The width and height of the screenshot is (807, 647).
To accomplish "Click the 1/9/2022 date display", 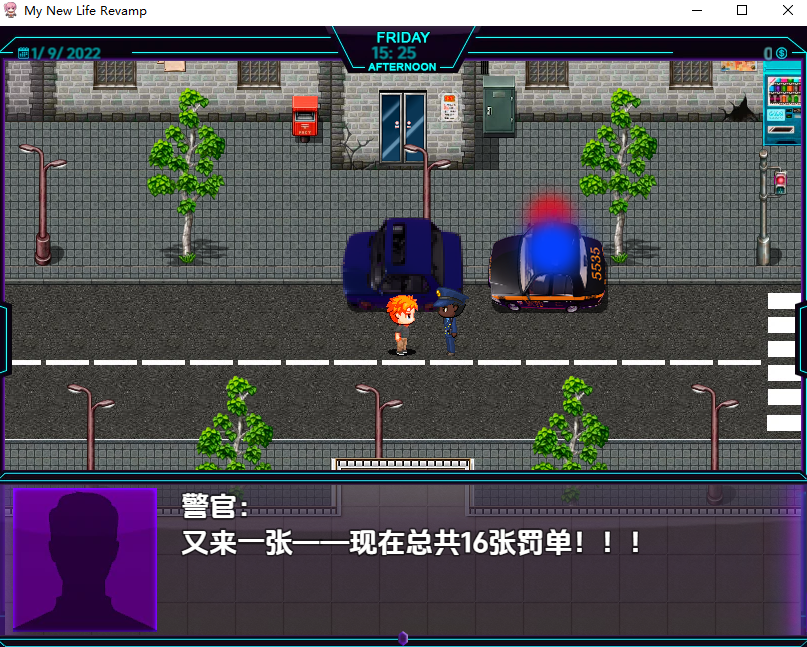I will point(67,53).
